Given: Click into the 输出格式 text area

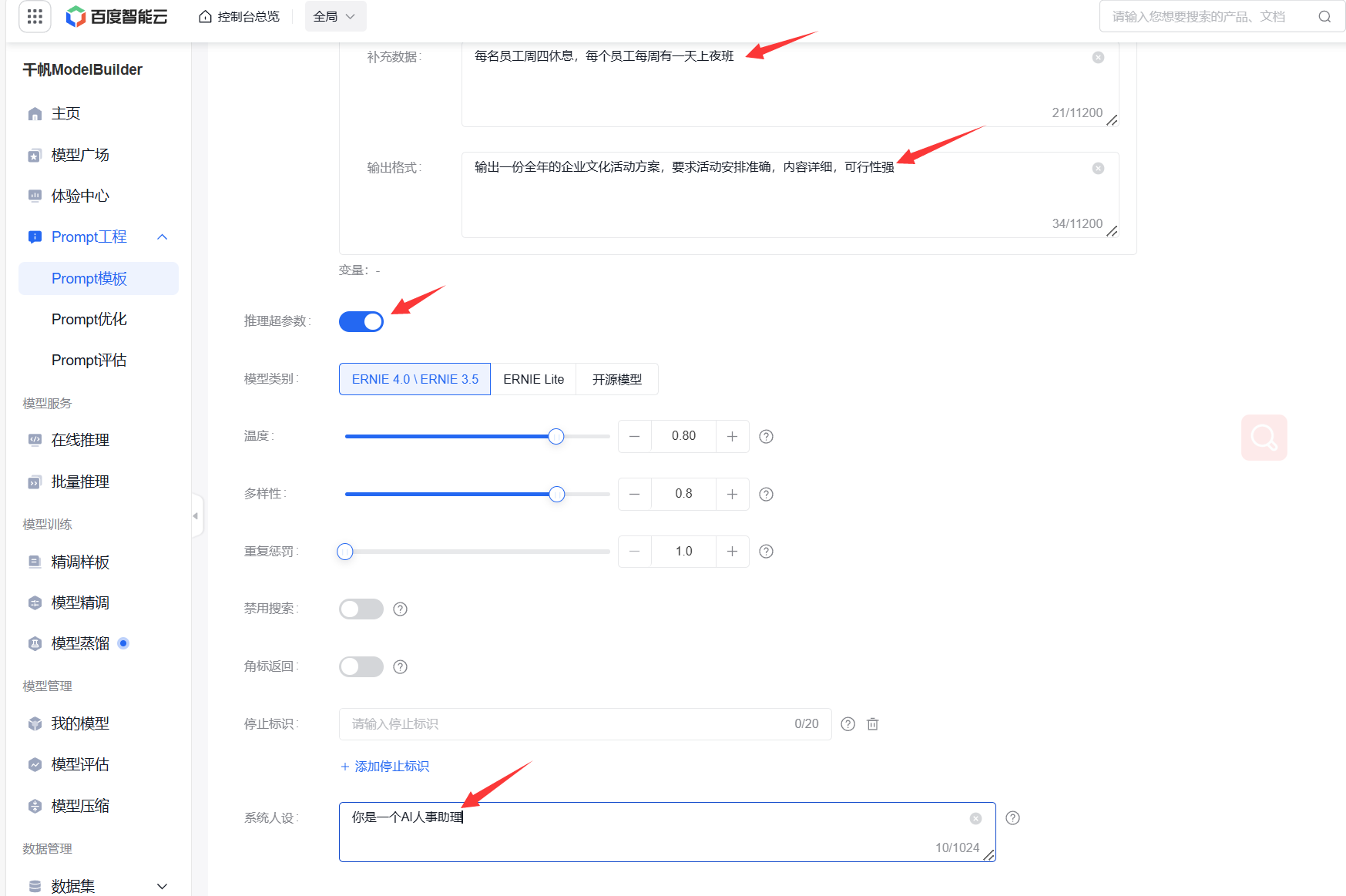Looking at the screenshot, I should [790, 195].
